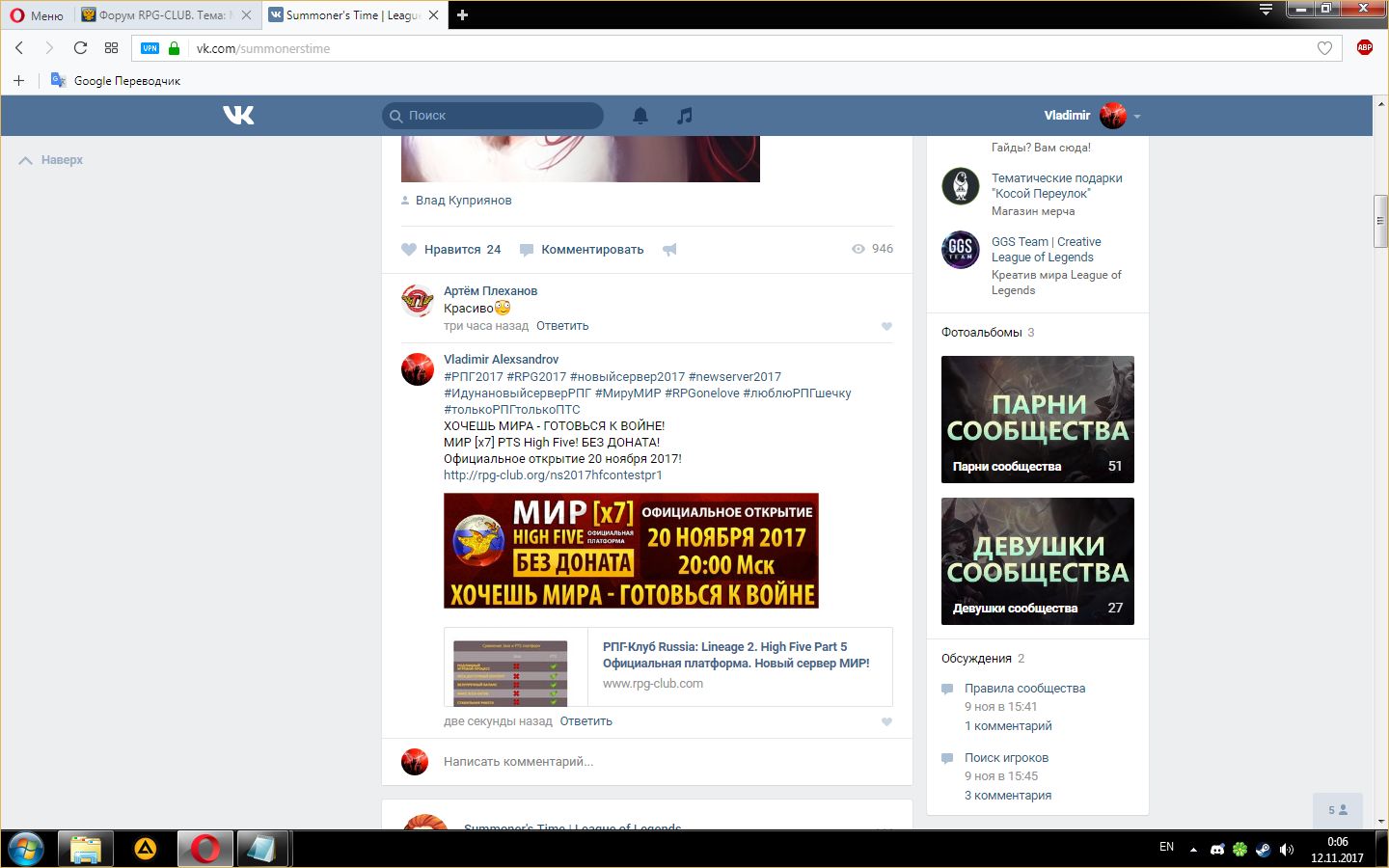Image resolution: width=1389 pixels, height=868 pixels.
Task: Open the #РПГ2017 hashtag
Action: (474, 377)
